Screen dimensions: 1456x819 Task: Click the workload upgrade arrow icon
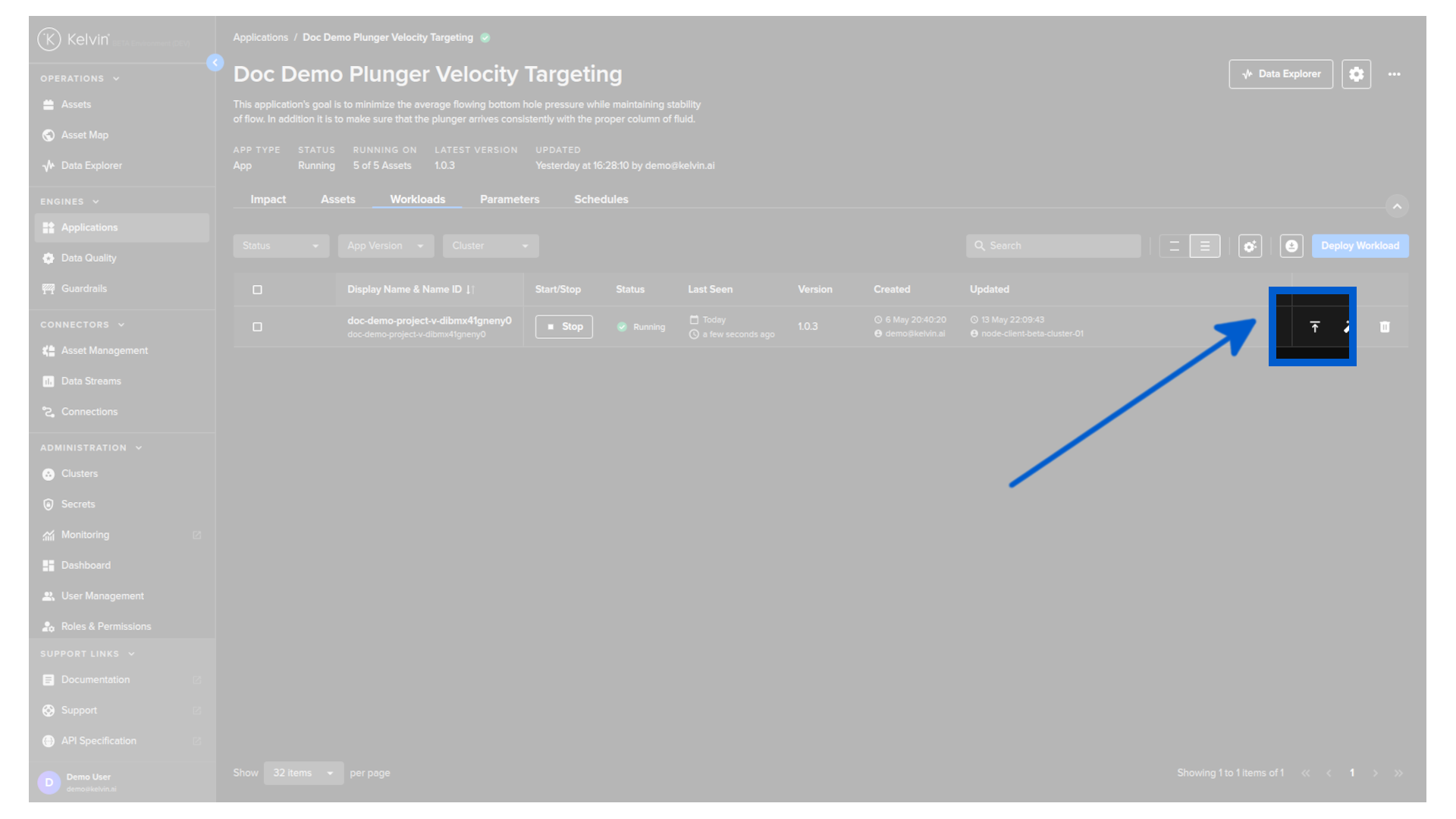(x=1315, y=327)
